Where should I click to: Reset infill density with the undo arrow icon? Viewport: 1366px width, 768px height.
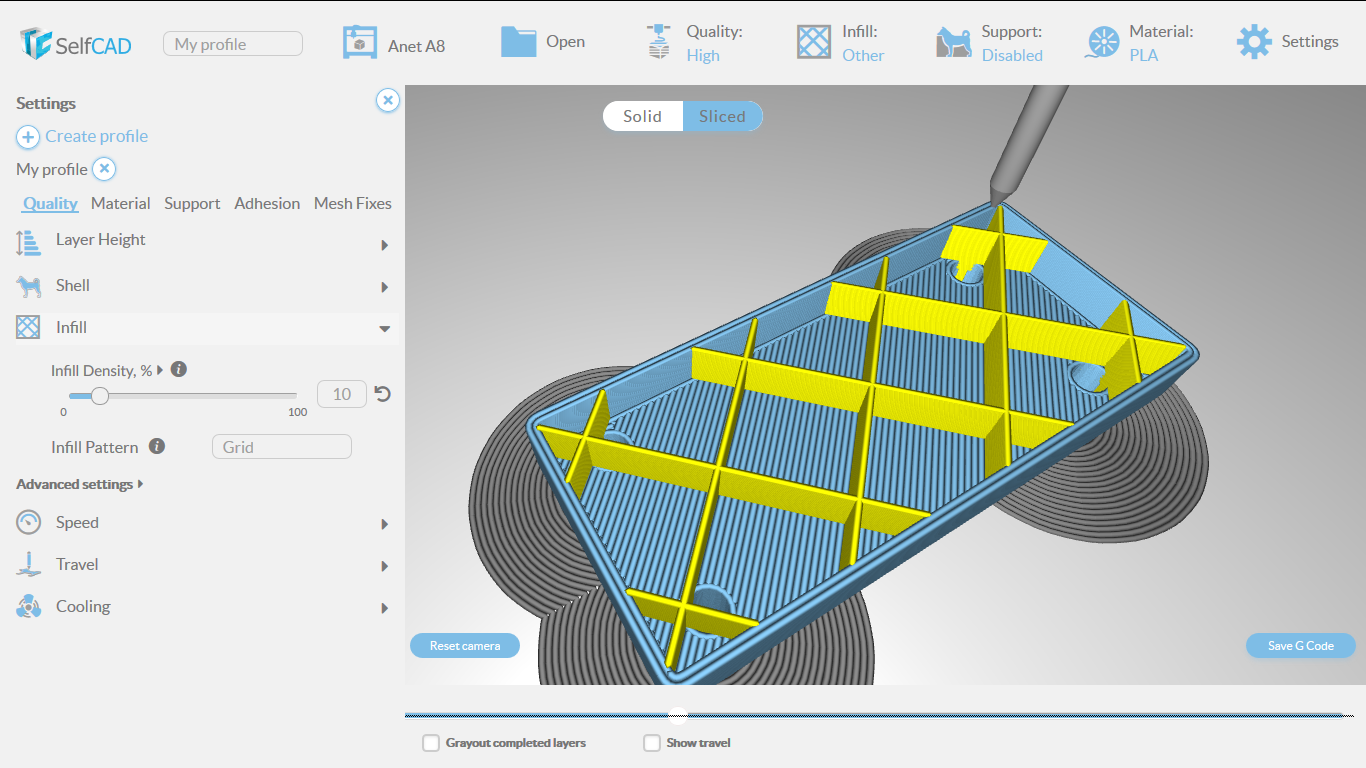point(382,394)
